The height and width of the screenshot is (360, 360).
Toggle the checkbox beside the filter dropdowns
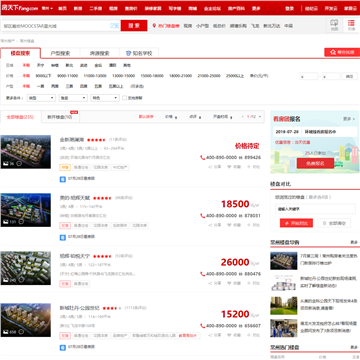(124, 98)
